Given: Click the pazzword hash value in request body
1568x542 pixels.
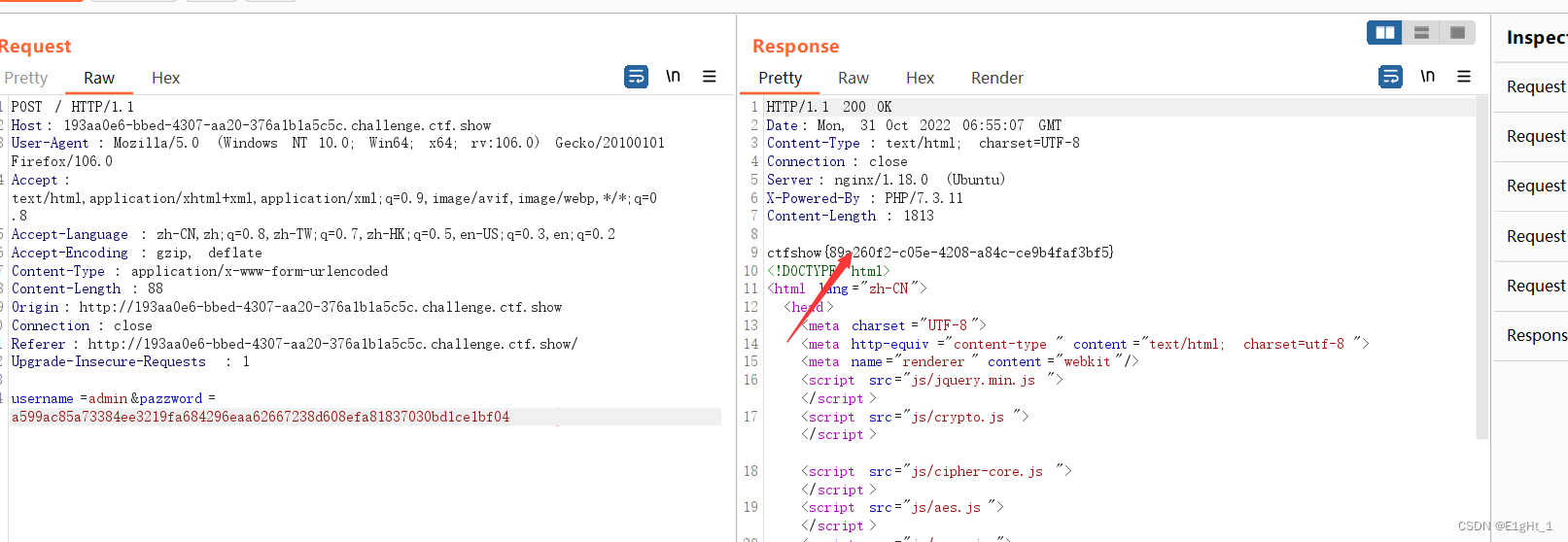Looking at the screenshot, I should pos(261,417).
